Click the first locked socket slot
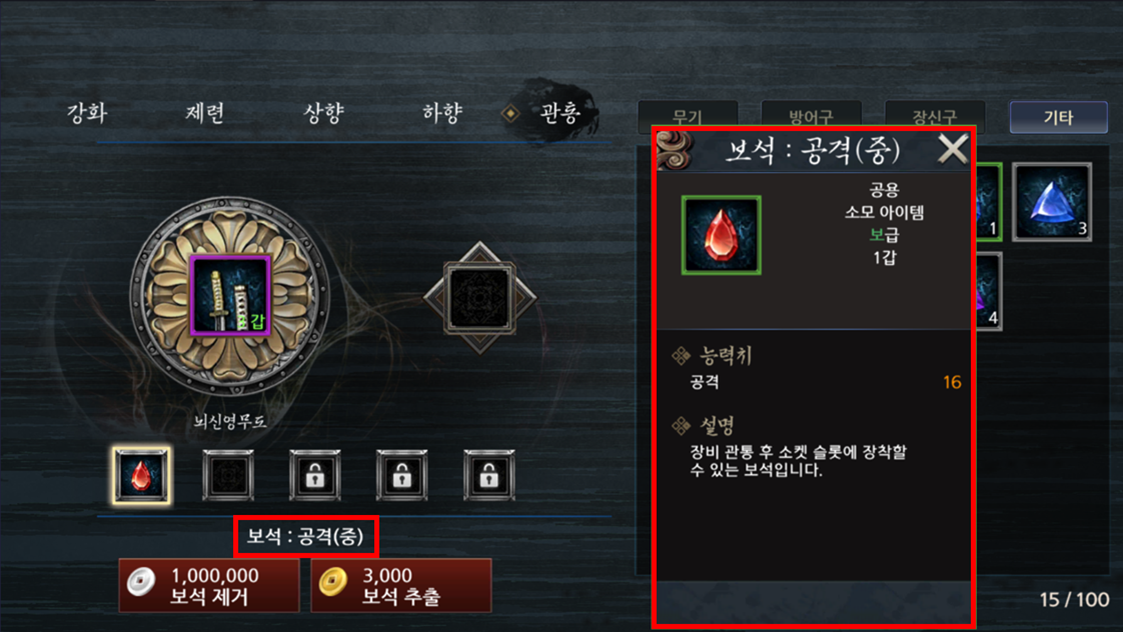Viewport: 1123px width, 632px height. (315, 475)
